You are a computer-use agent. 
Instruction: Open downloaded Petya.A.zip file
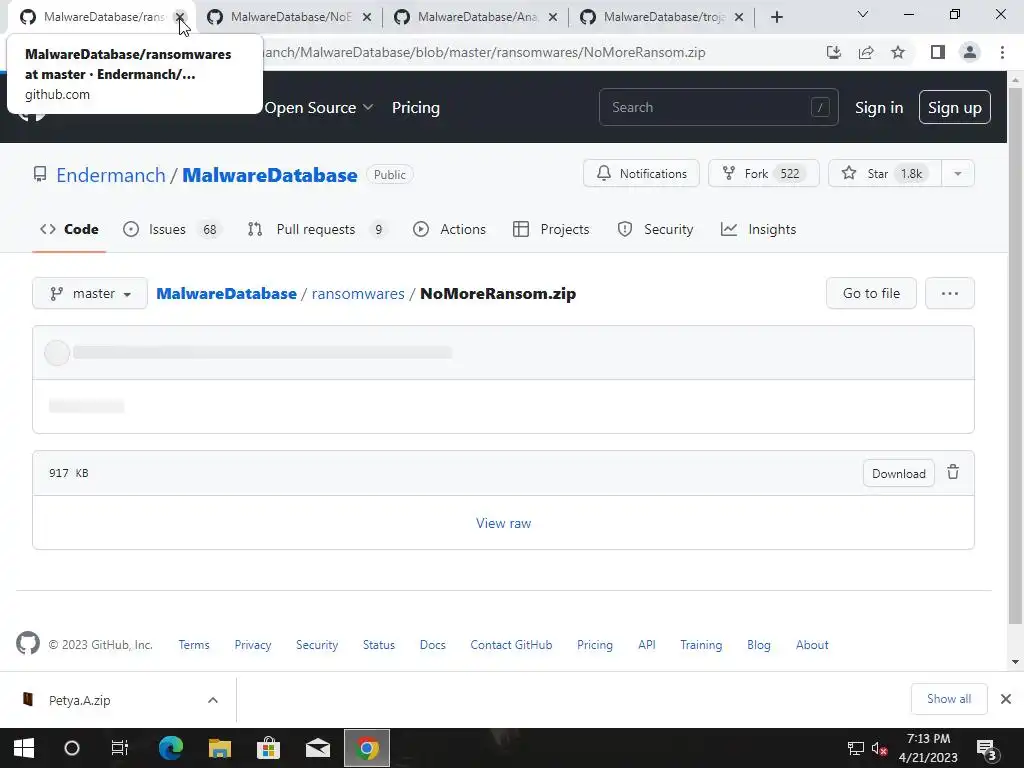pyautogui.click(x=80, y=700)
